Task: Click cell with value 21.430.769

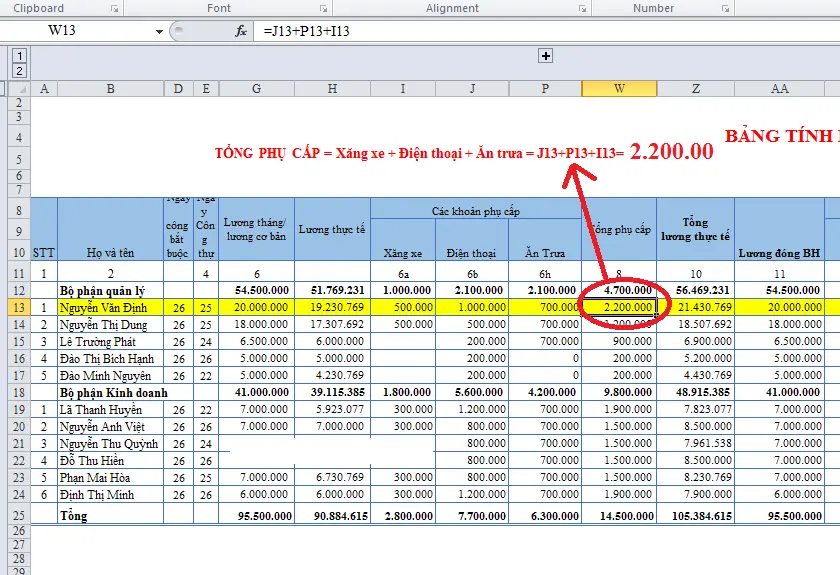Action: pyautogui.click(x=695, y=308)
